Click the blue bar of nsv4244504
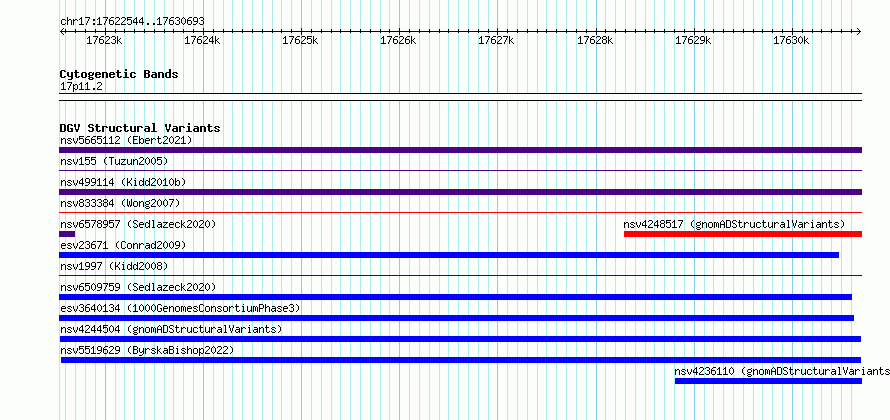Image resolution: width=890 pixels, height=420 pixels. click(x=460, y=339)
